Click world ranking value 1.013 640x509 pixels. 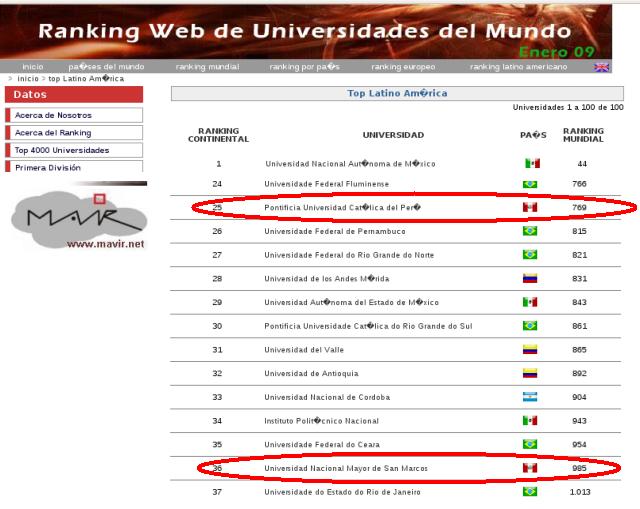click(580, 491)
